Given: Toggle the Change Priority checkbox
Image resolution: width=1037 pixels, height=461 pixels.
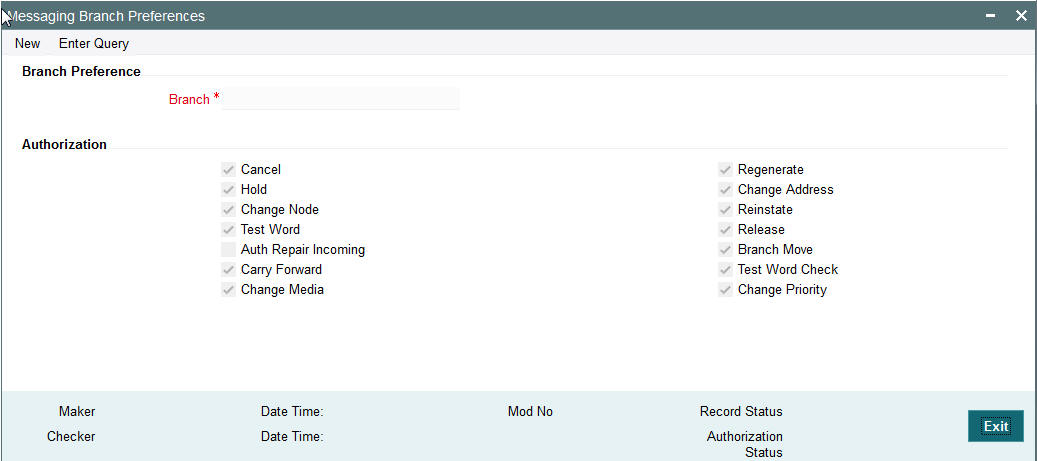Looking at the screenshot, I should point(726,290).
